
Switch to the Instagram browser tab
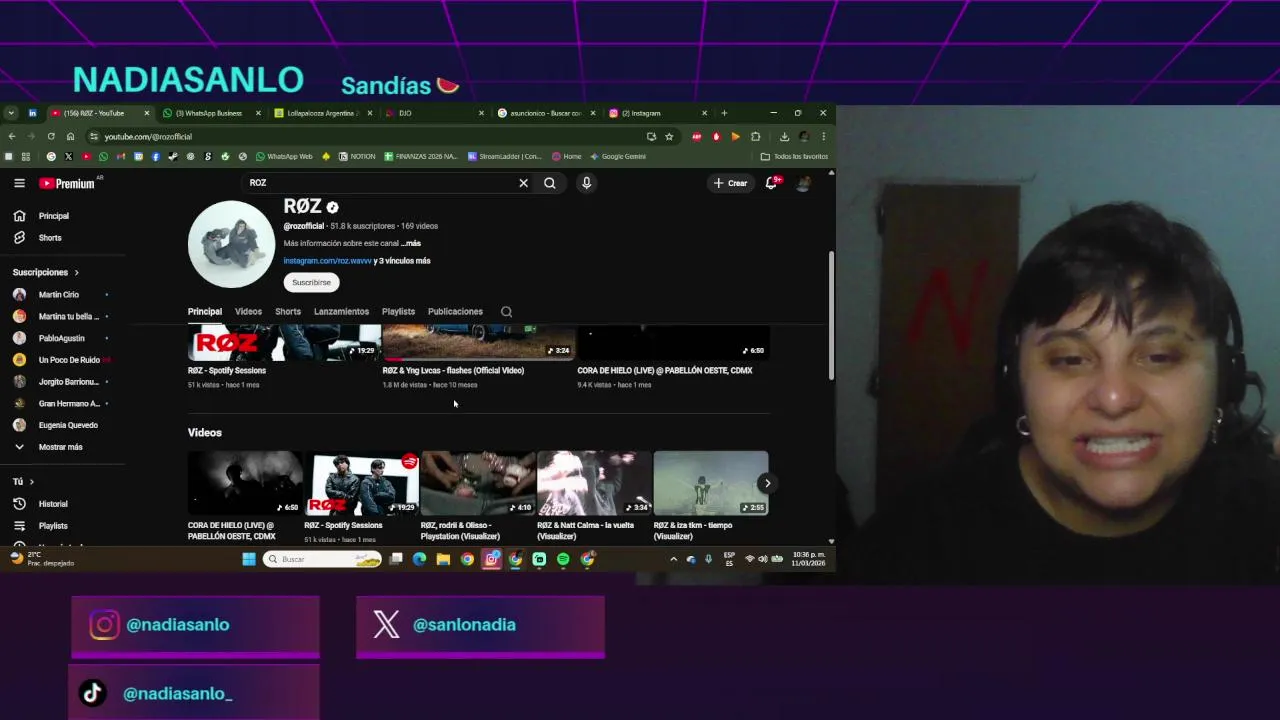[659, 113]
